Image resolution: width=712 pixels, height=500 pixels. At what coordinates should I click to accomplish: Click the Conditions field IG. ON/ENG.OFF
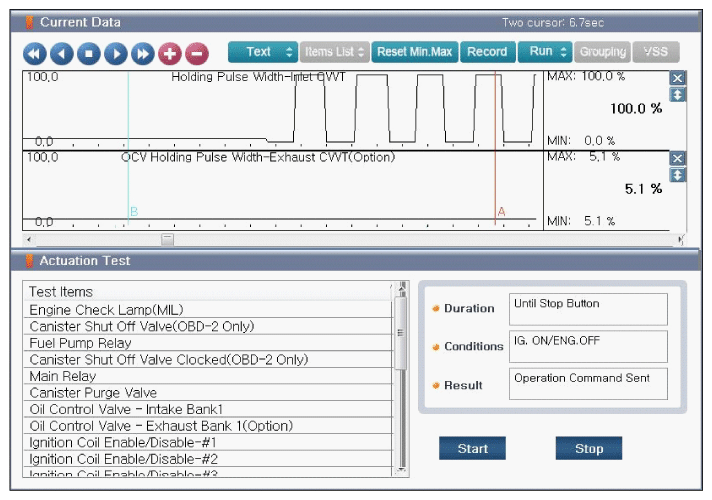tap(588, 346)
